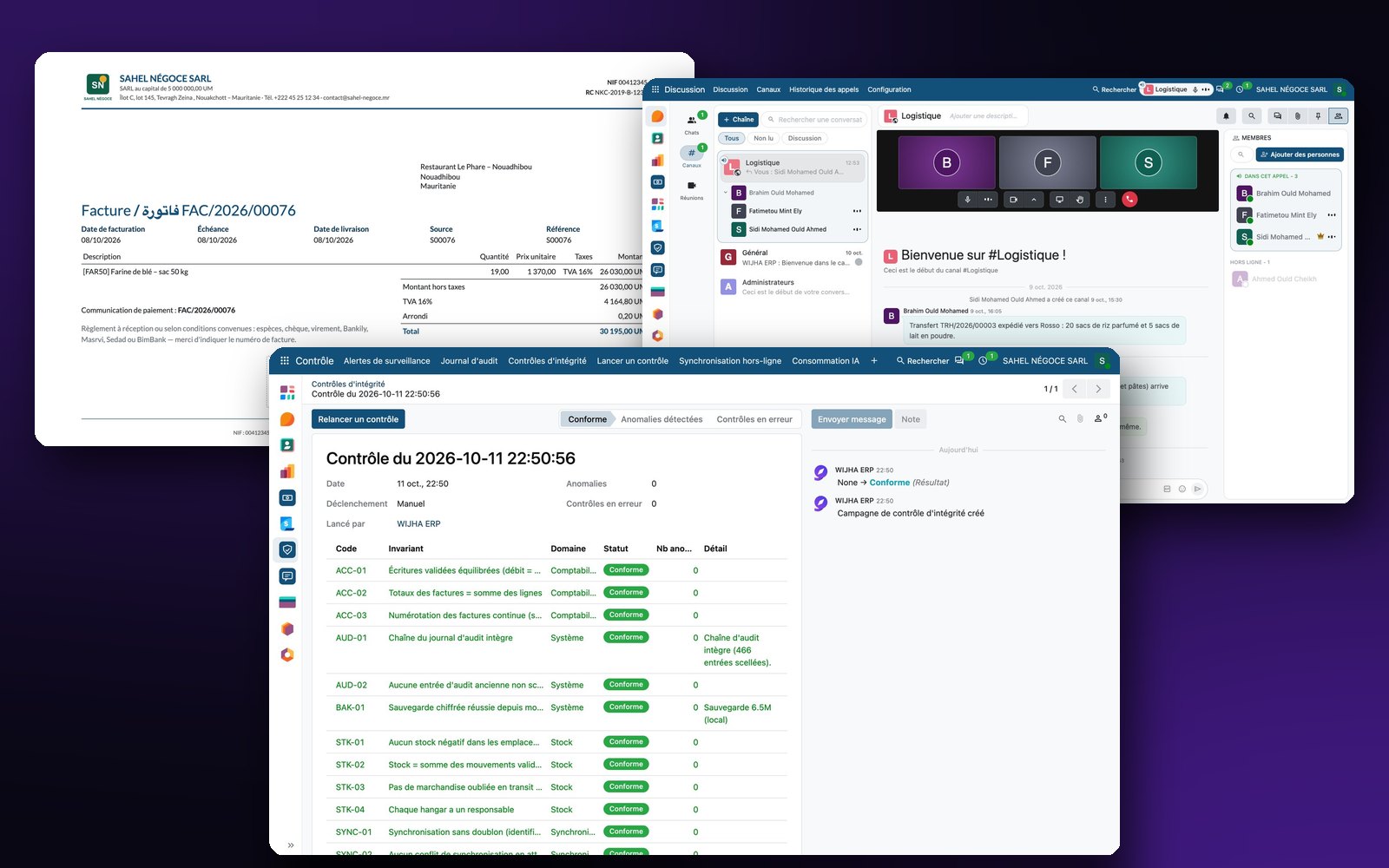Open the Configuration menu in Discussion
Screen dimensions: 1389x868
coord(889,89)
